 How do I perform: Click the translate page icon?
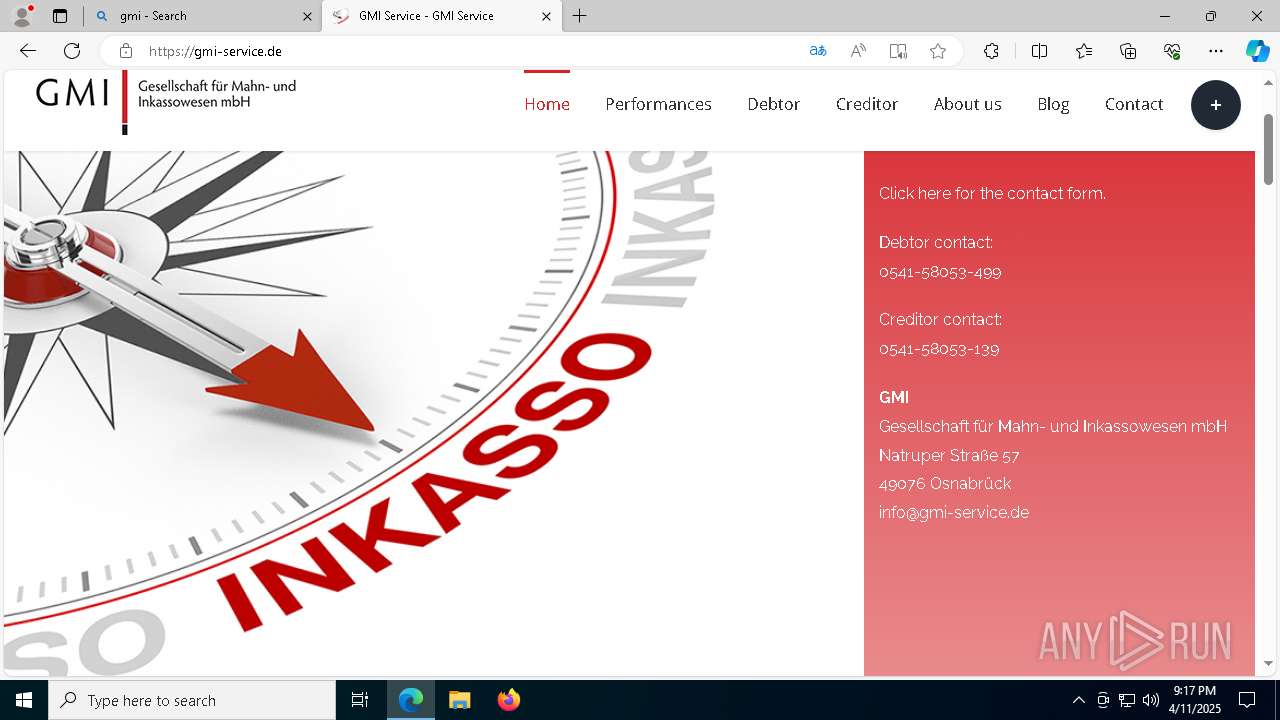[818, 51]
